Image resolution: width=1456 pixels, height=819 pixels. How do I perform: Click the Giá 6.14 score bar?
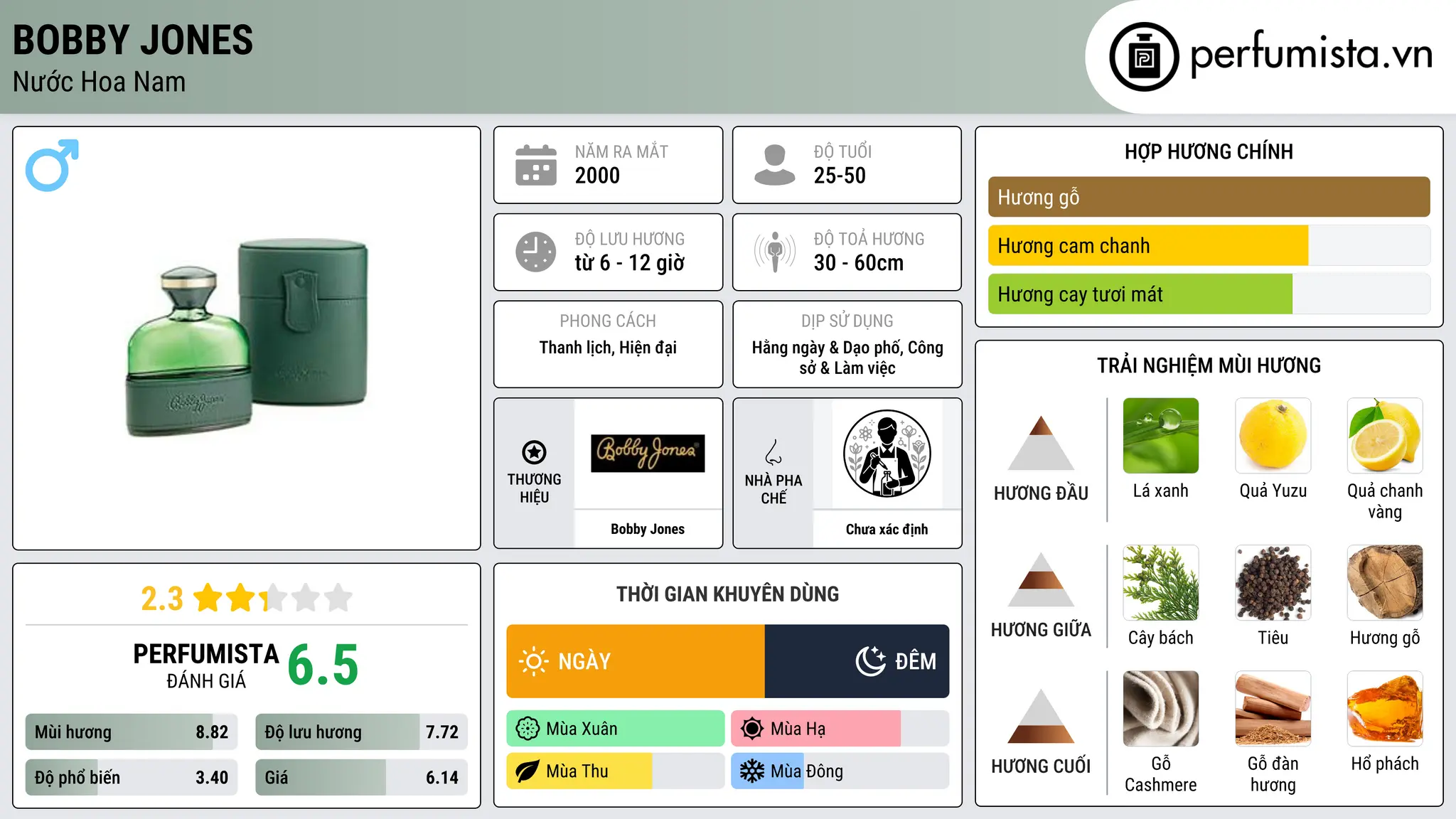pyautogui.click(x=361, y=777)
